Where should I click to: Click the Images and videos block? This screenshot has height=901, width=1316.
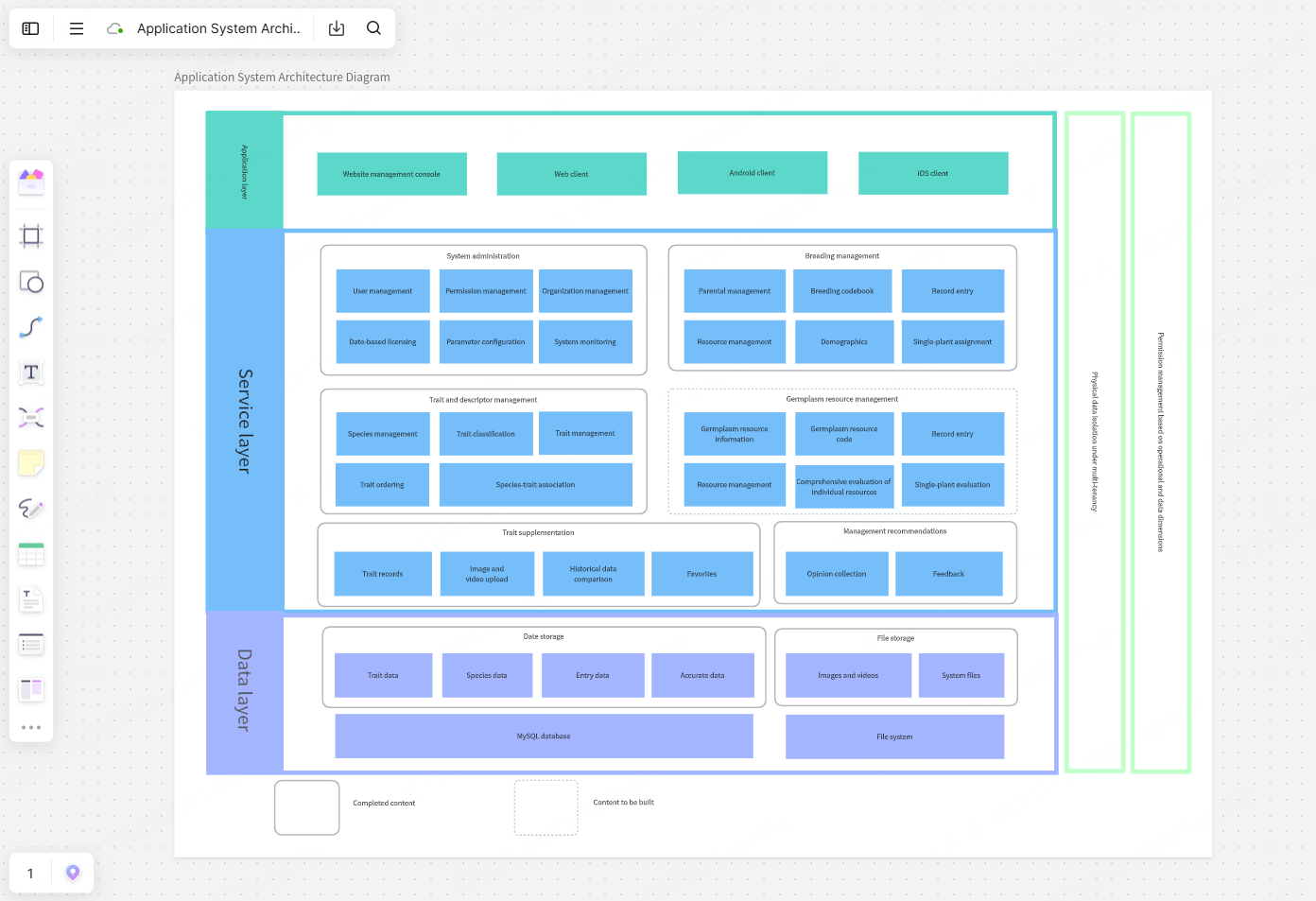[848, 676]
